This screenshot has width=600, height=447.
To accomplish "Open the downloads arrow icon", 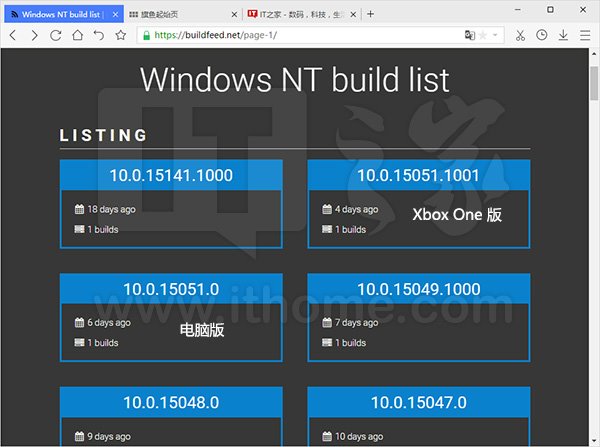I will [564, 35].
